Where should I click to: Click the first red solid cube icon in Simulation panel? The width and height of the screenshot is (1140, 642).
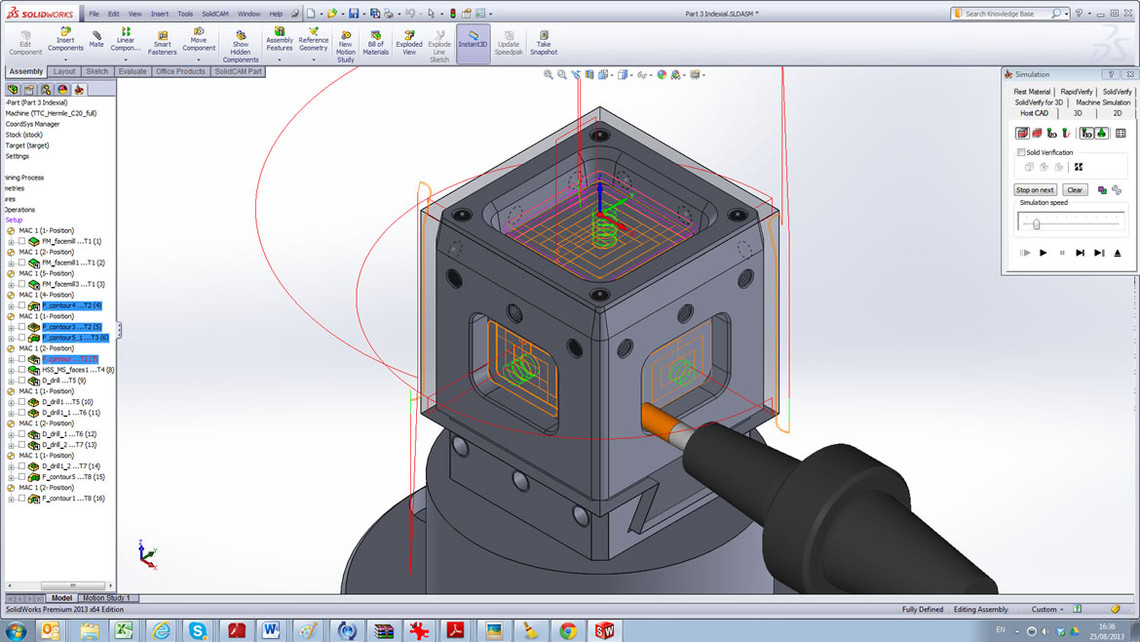coord(1022,133)
